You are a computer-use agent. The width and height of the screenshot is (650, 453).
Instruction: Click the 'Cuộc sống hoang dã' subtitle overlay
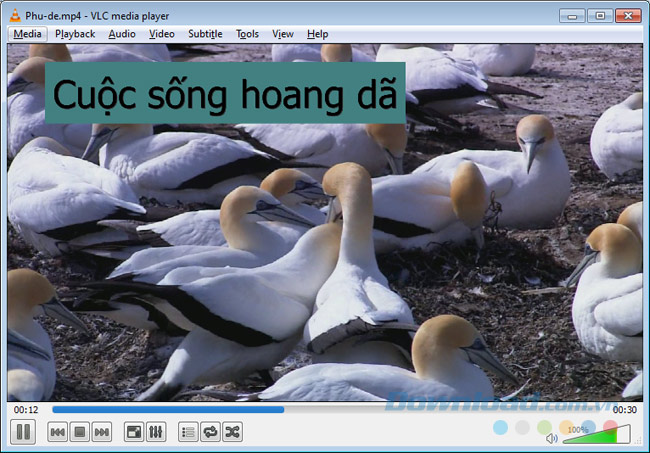point(225,93)
